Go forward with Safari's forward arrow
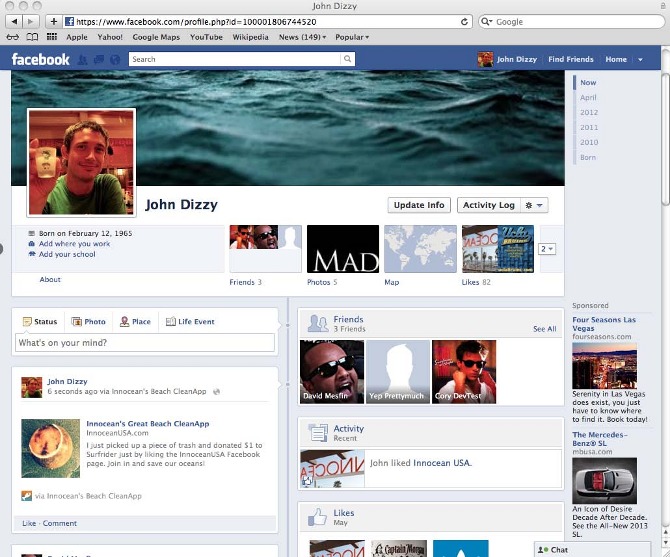670x557 pixels. coord(31,21)
